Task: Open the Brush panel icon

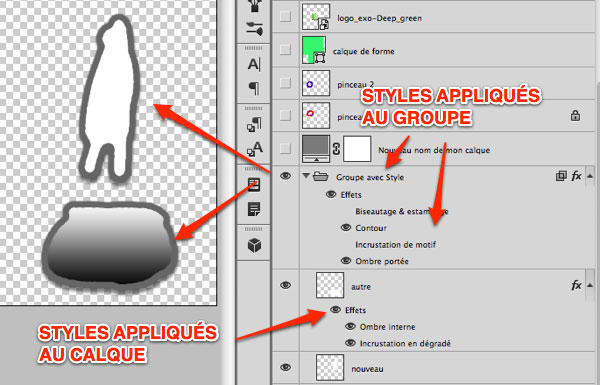Action: 254,29
